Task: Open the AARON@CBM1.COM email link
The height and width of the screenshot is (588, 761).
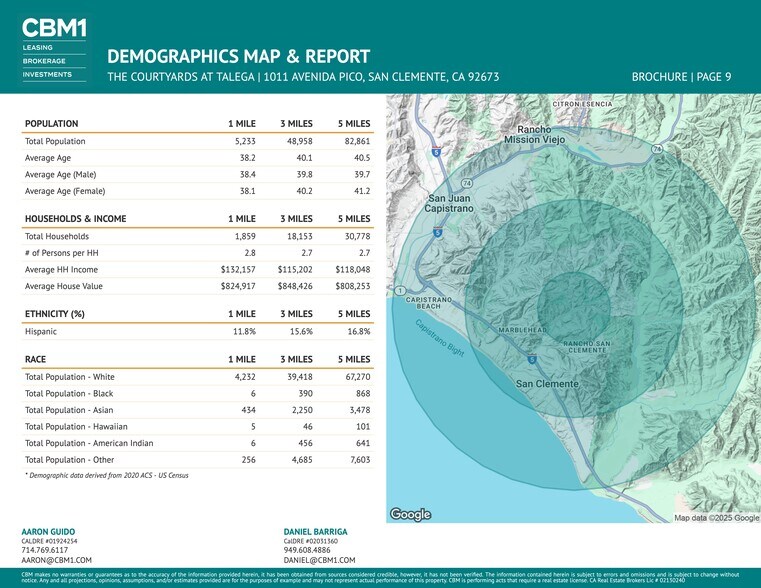Action: click(56, 561)
